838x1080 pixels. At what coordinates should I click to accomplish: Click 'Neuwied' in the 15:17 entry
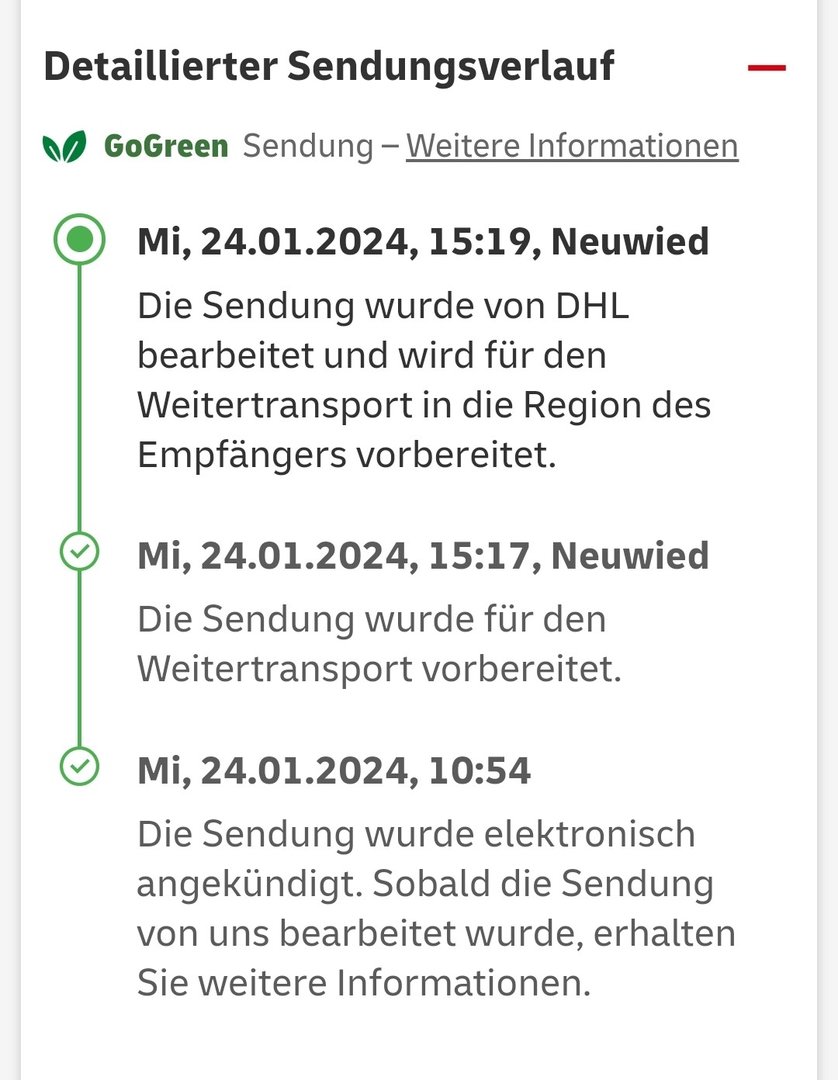coord(630,555)
